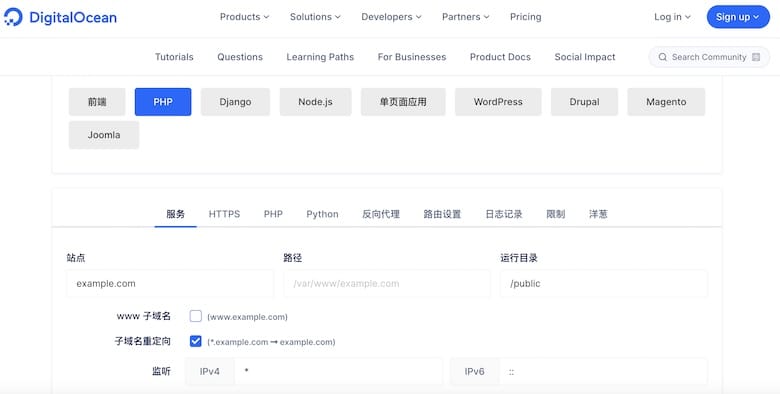Visit Learning Paths
The width and height of the screenshot is (780, 394).
320,57
